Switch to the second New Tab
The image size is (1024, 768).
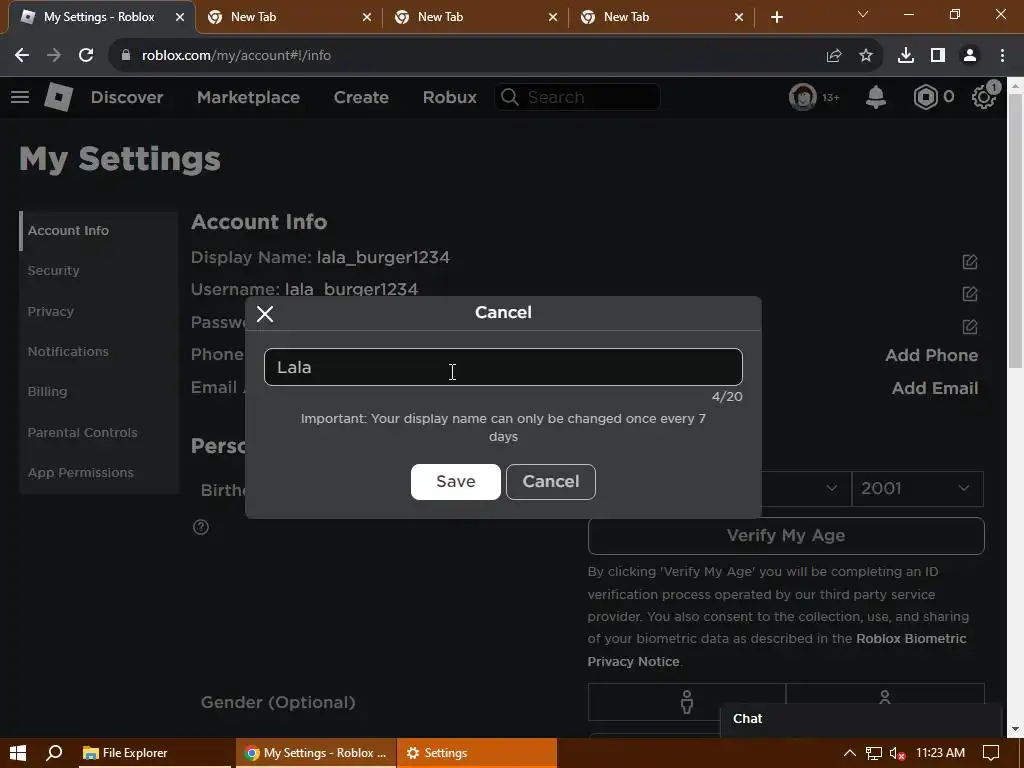click(x=475, y=17)
